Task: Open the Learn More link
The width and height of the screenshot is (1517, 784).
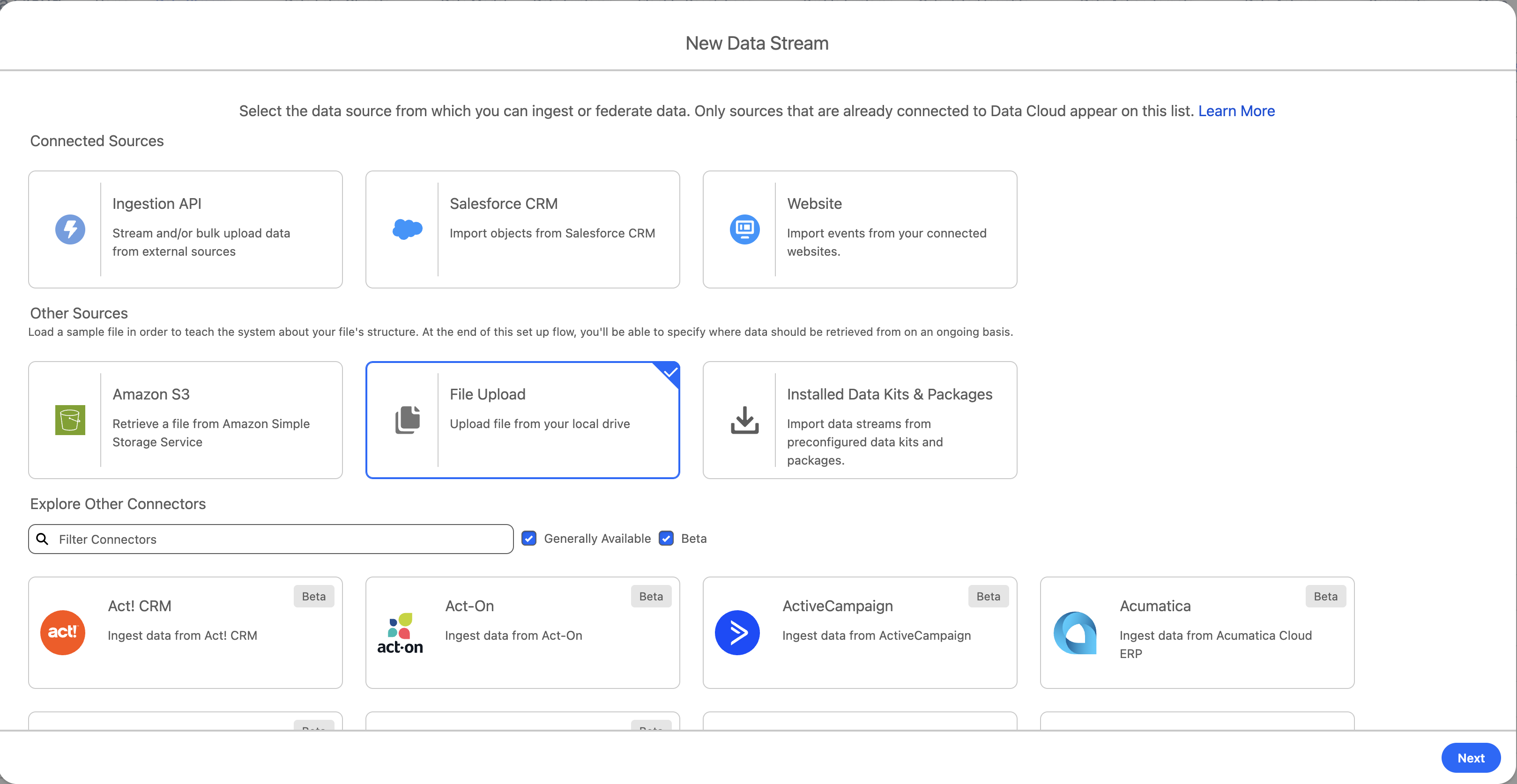Action: [1236, 111]
